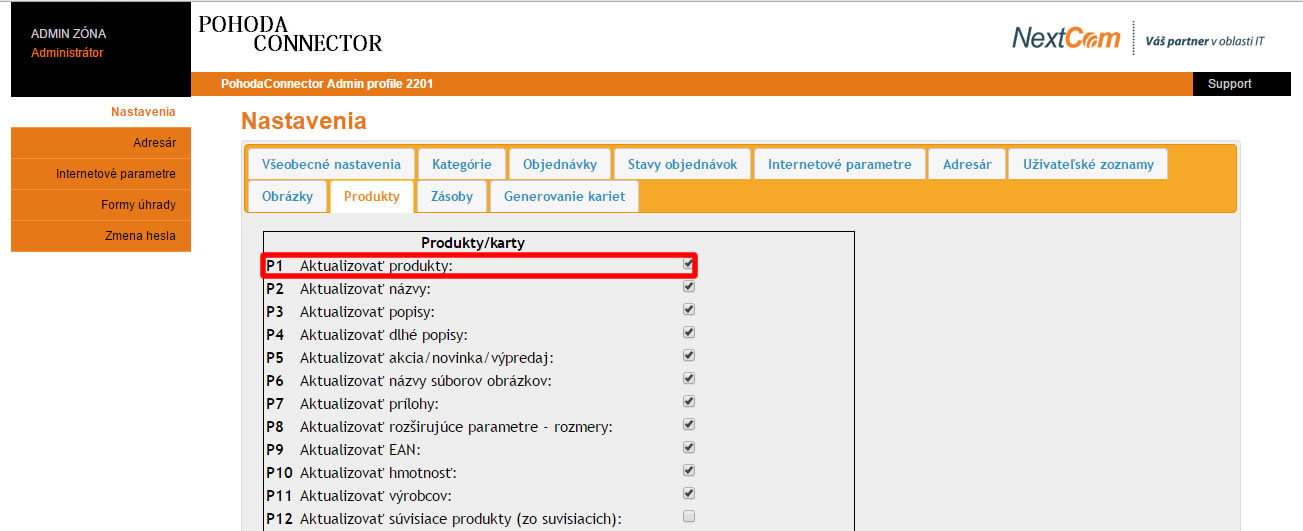The height and width of the screenshot is (531, 1303).
Task: Disable P7 Aktualizovať prílohy
Action: point(688,401)
